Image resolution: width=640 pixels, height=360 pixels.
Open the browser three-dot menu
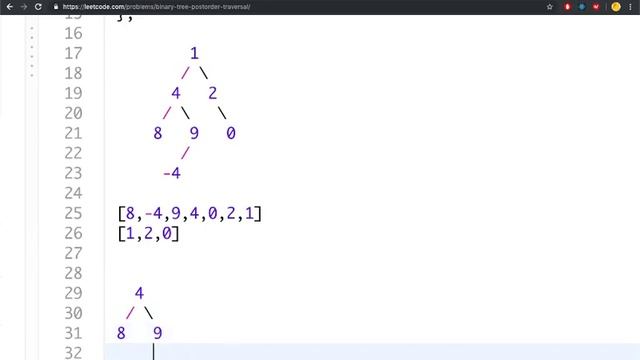[x=630, y=7]
